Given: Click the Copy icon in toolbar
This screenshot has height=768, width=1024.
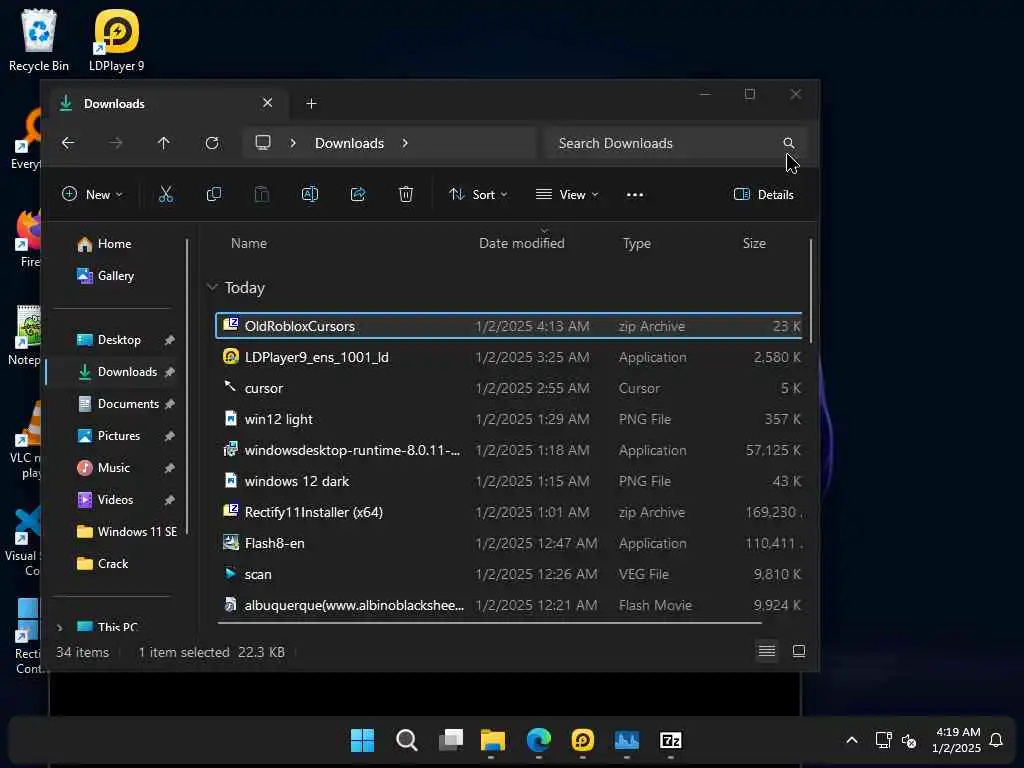Looking at the screenshot, I should [x=214, y=195].
